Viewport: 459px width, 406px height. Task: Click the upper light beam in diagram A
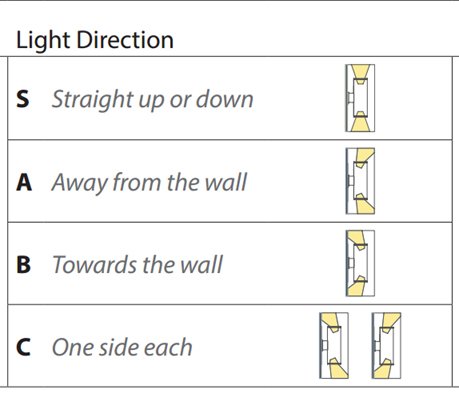pyautogui.click(x=365, y=155)
